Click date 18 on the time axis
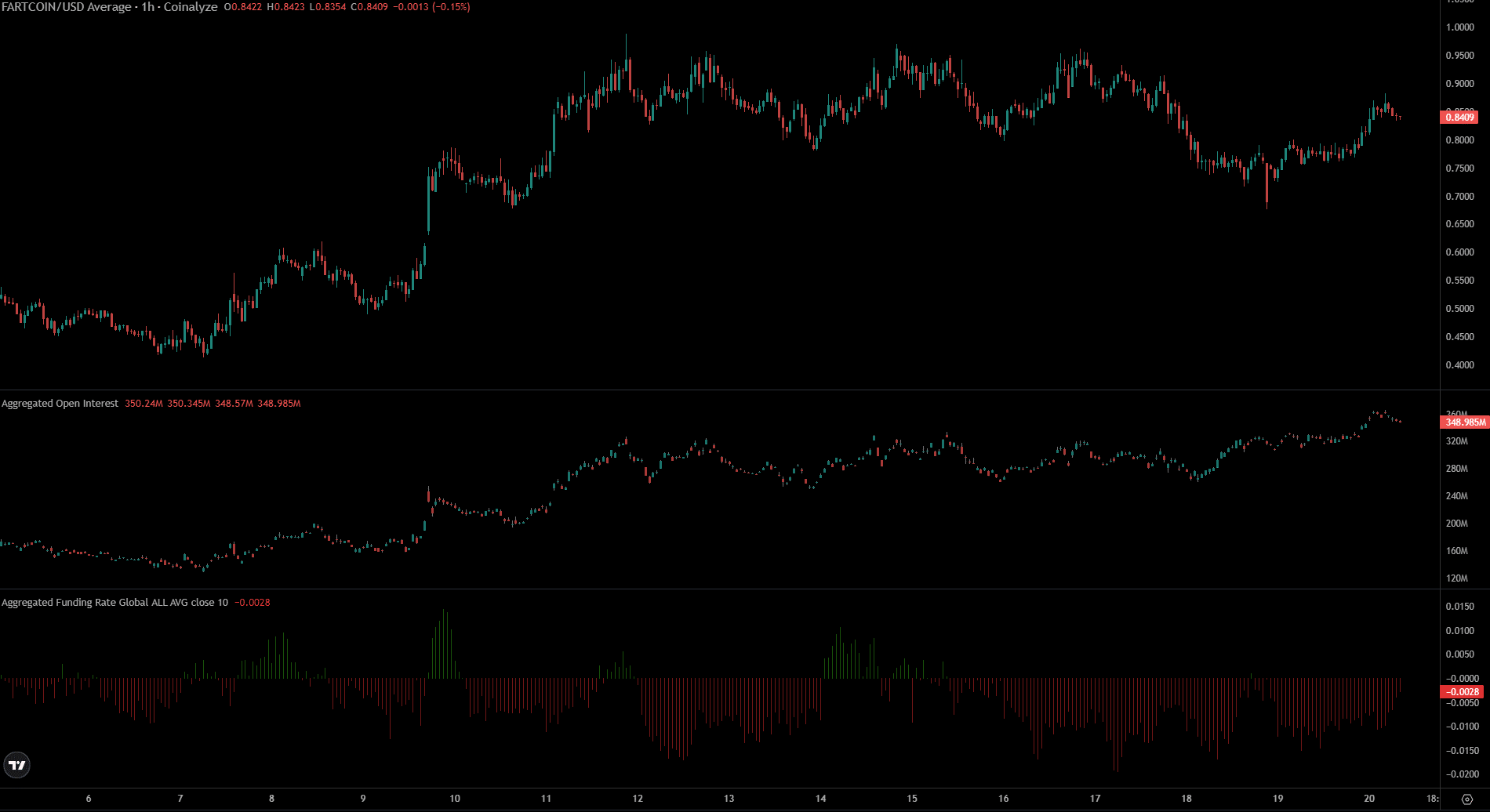The height and width of the screenshot is (812, 1490). tap(1187, 799)
